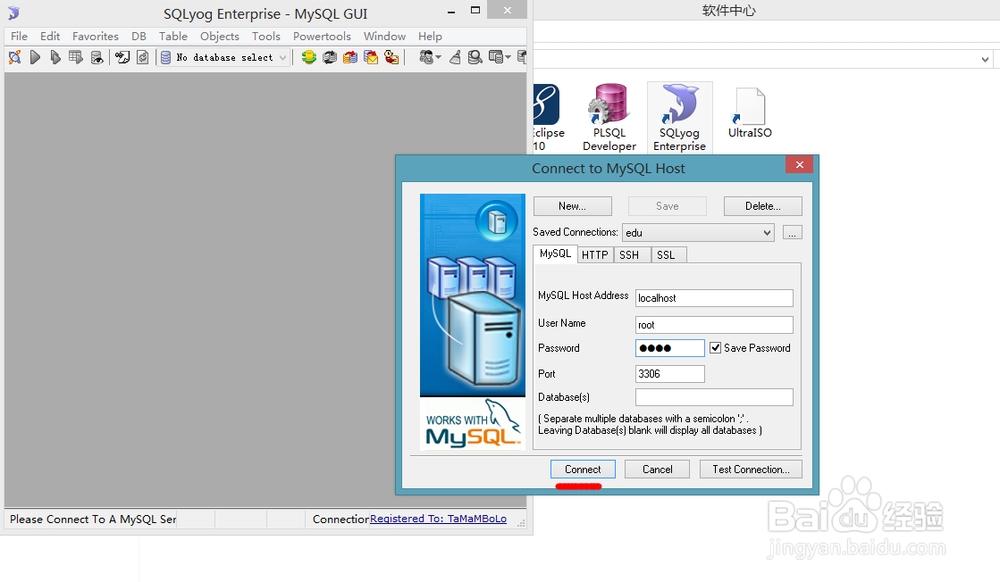The image size is (1000, 582).
Task: Click the Save connection button
Action: (x=667, y=206)
